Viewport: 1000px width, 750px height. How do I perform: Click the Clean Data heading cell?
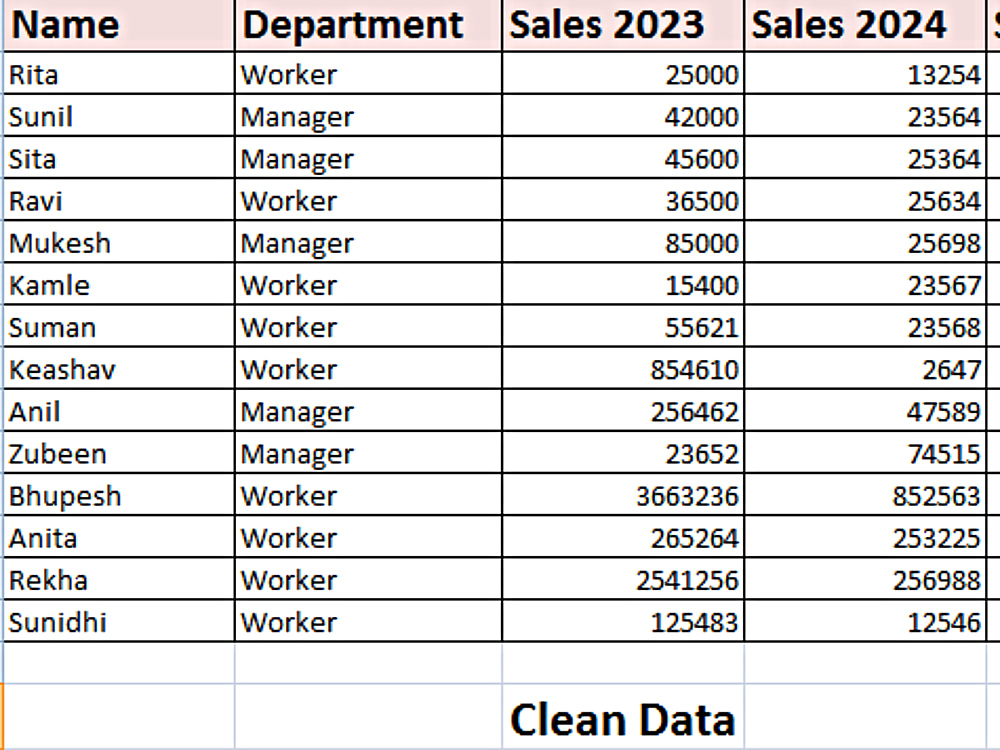click(623, 716)
